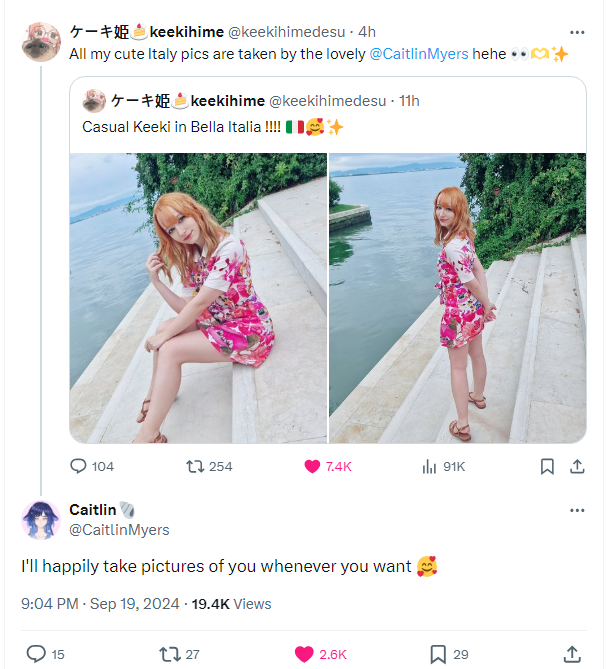Click the 9:04 PM Sep 19, 2024 timestamp

coord(100,604)
